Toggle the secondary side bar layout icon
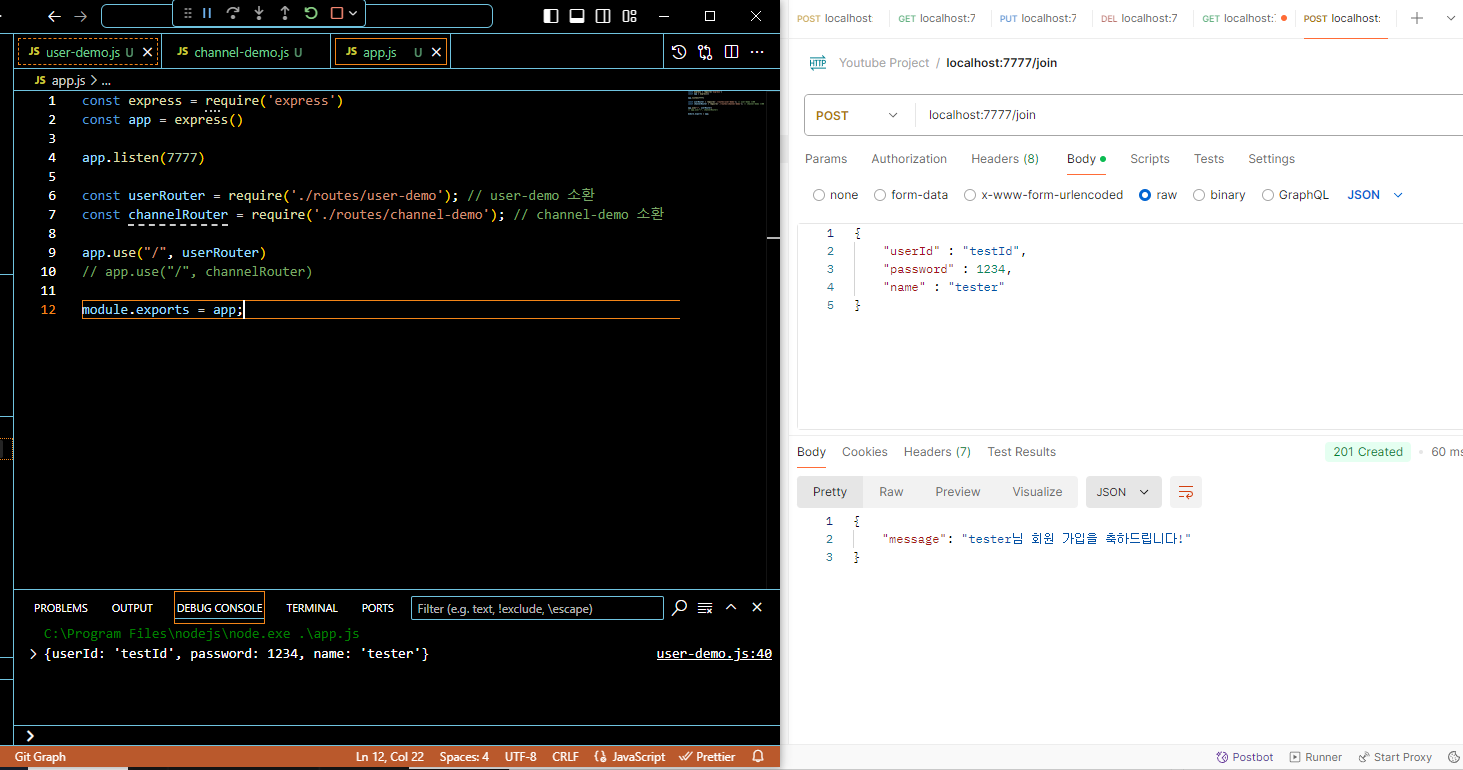 pos(603,16)
